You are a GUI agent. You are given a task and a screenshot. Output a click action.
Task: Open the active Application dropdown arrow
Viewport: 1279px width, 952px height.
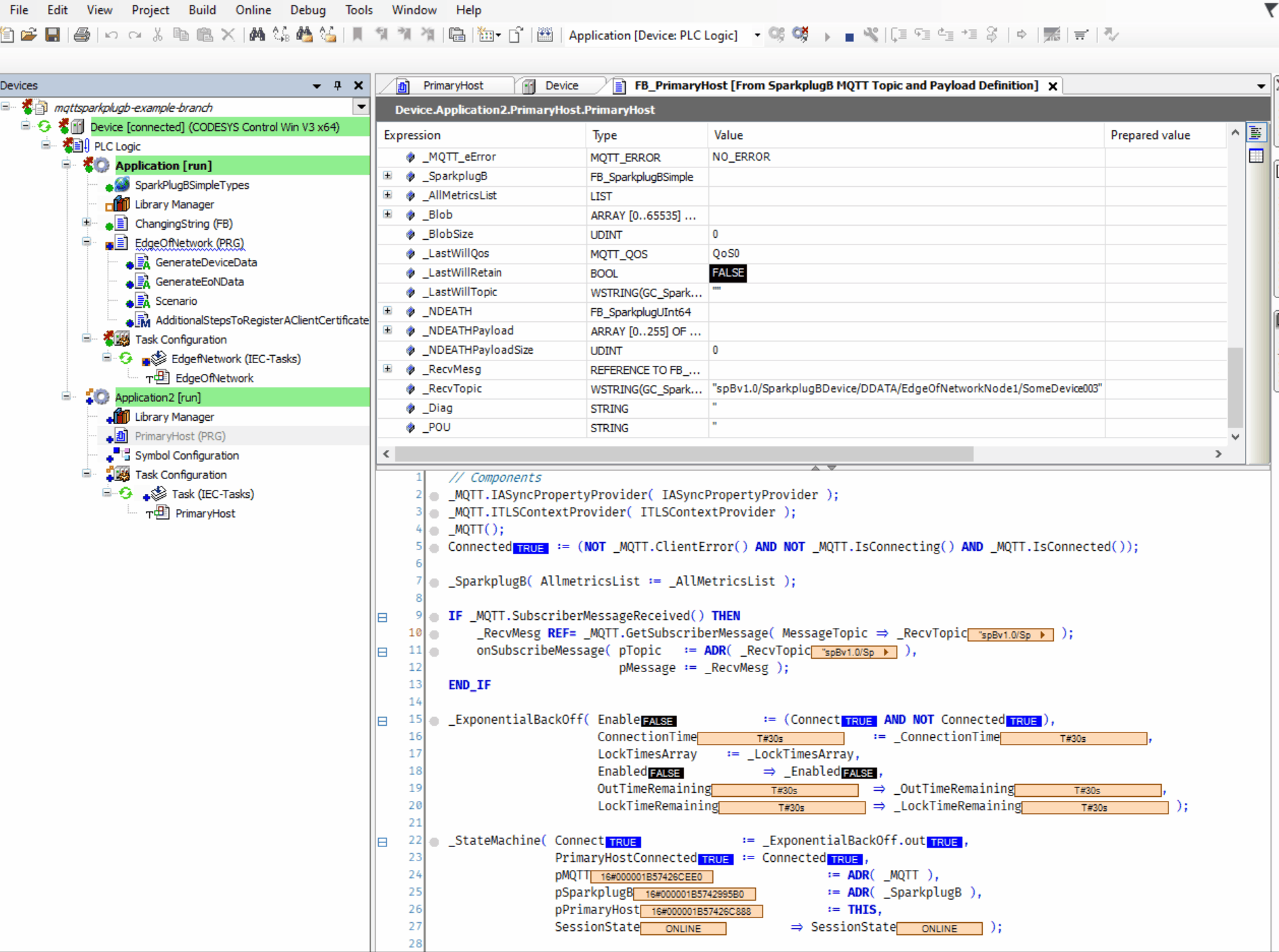click(757, 35)
